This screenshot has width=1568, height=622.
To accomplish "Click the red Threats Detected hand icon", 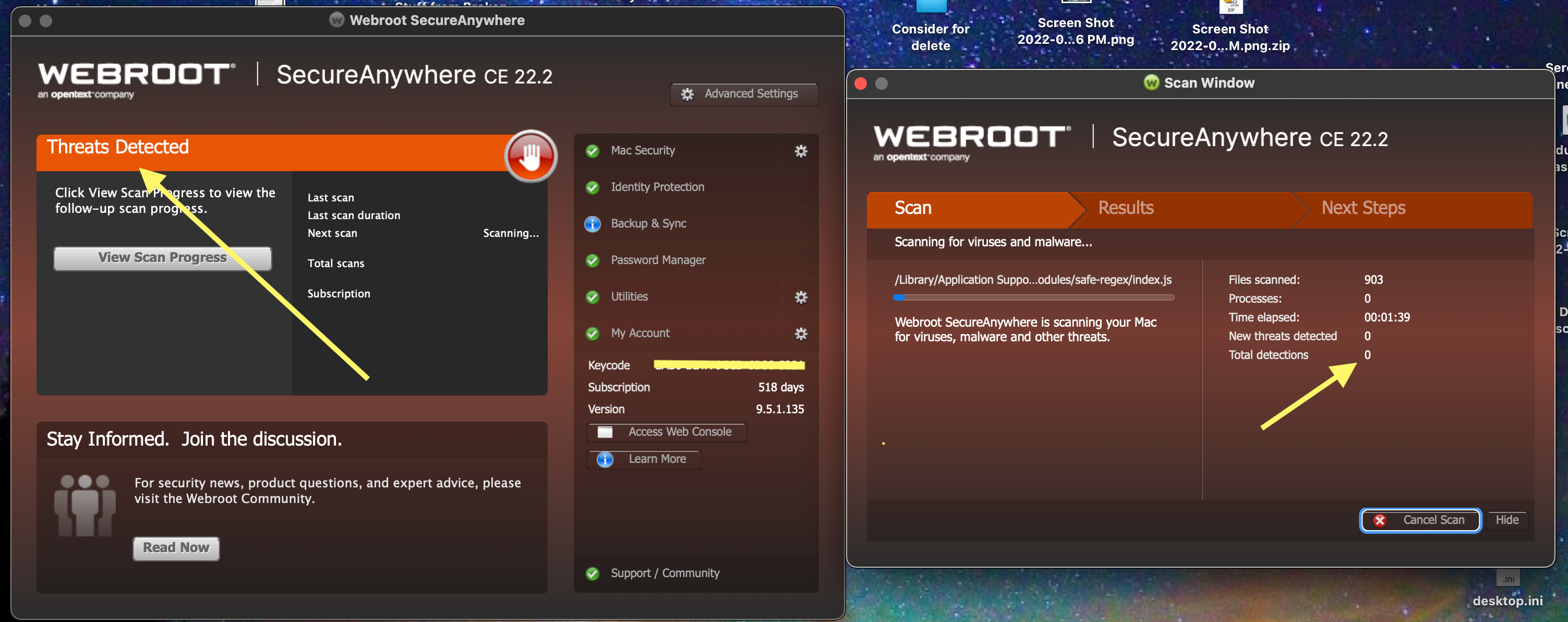I will (530, 156).
